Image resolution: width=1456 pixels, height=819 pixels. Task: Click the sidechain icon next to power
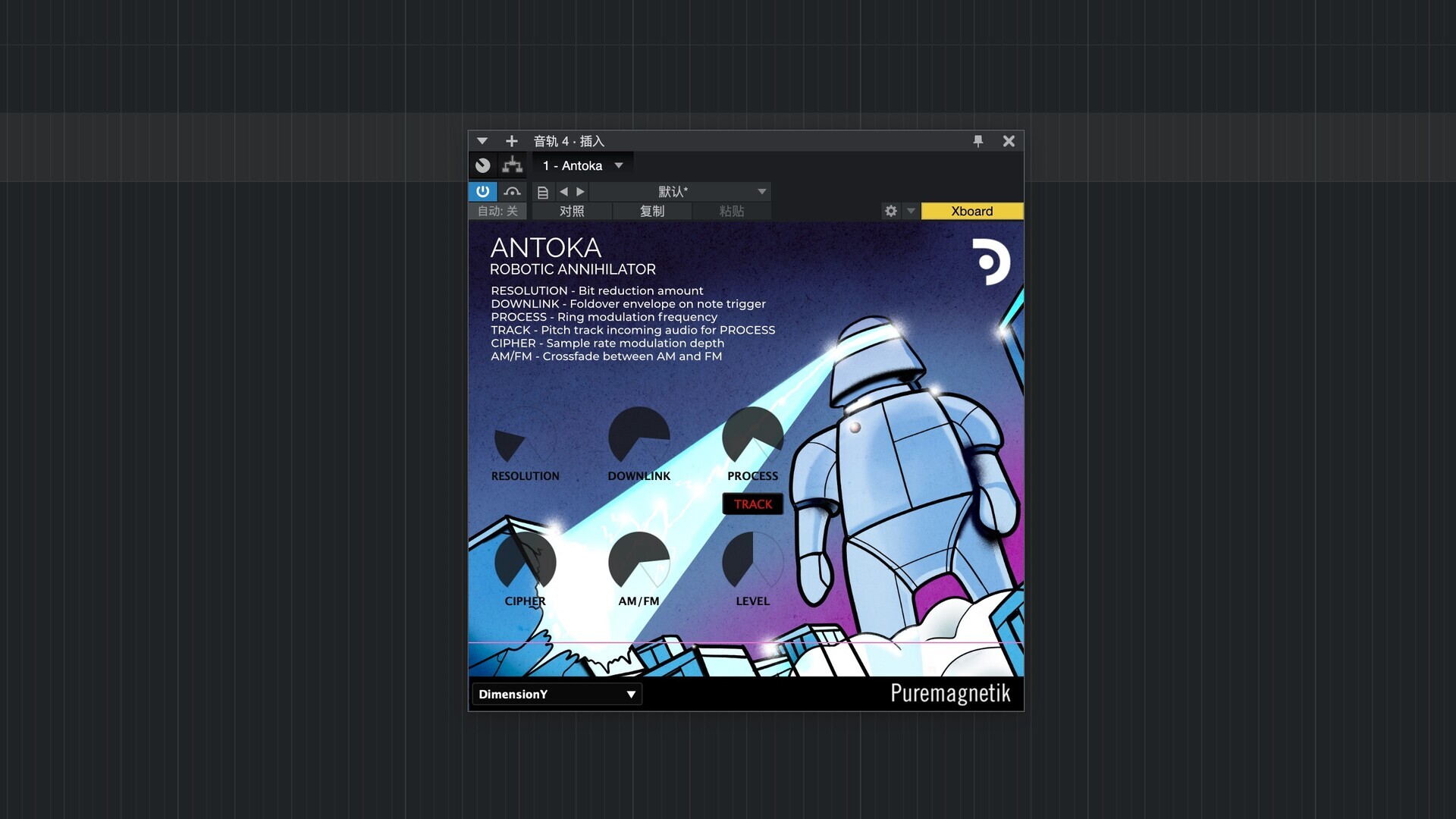513,192
